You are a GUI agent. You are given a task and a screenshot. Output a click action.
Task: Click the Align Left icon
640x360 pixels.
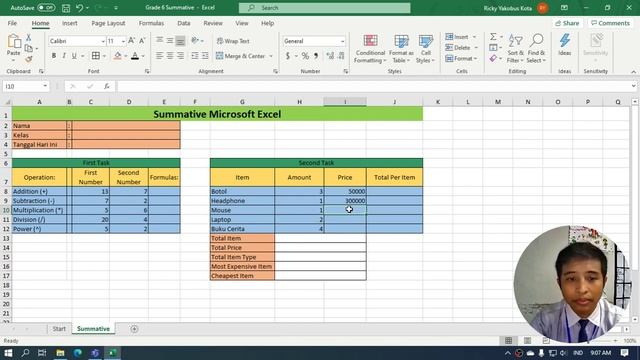pyautogui.click(x=160, y=56)
